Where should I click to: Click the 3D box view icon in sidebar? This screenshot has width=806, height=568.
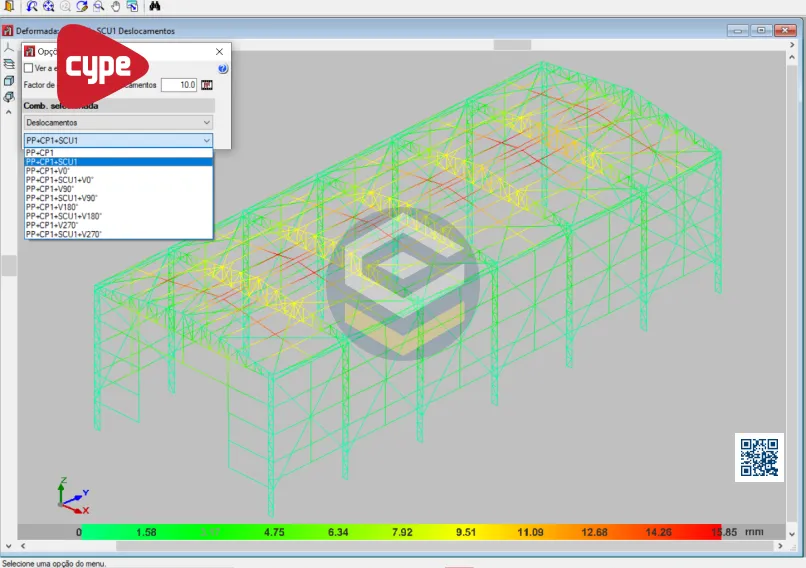[x=9, y=81]
